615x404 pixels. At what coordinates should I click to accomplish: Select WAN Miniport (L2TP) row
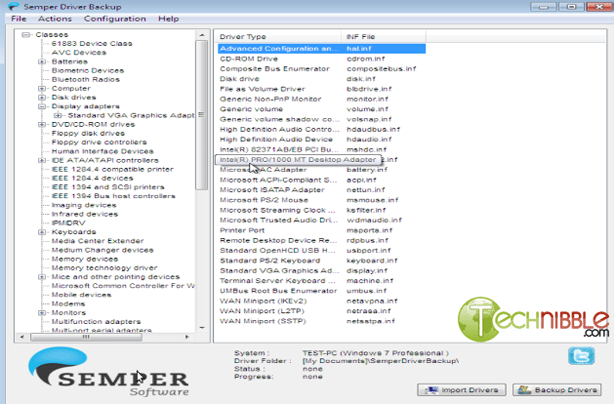(x=322, y=311)
